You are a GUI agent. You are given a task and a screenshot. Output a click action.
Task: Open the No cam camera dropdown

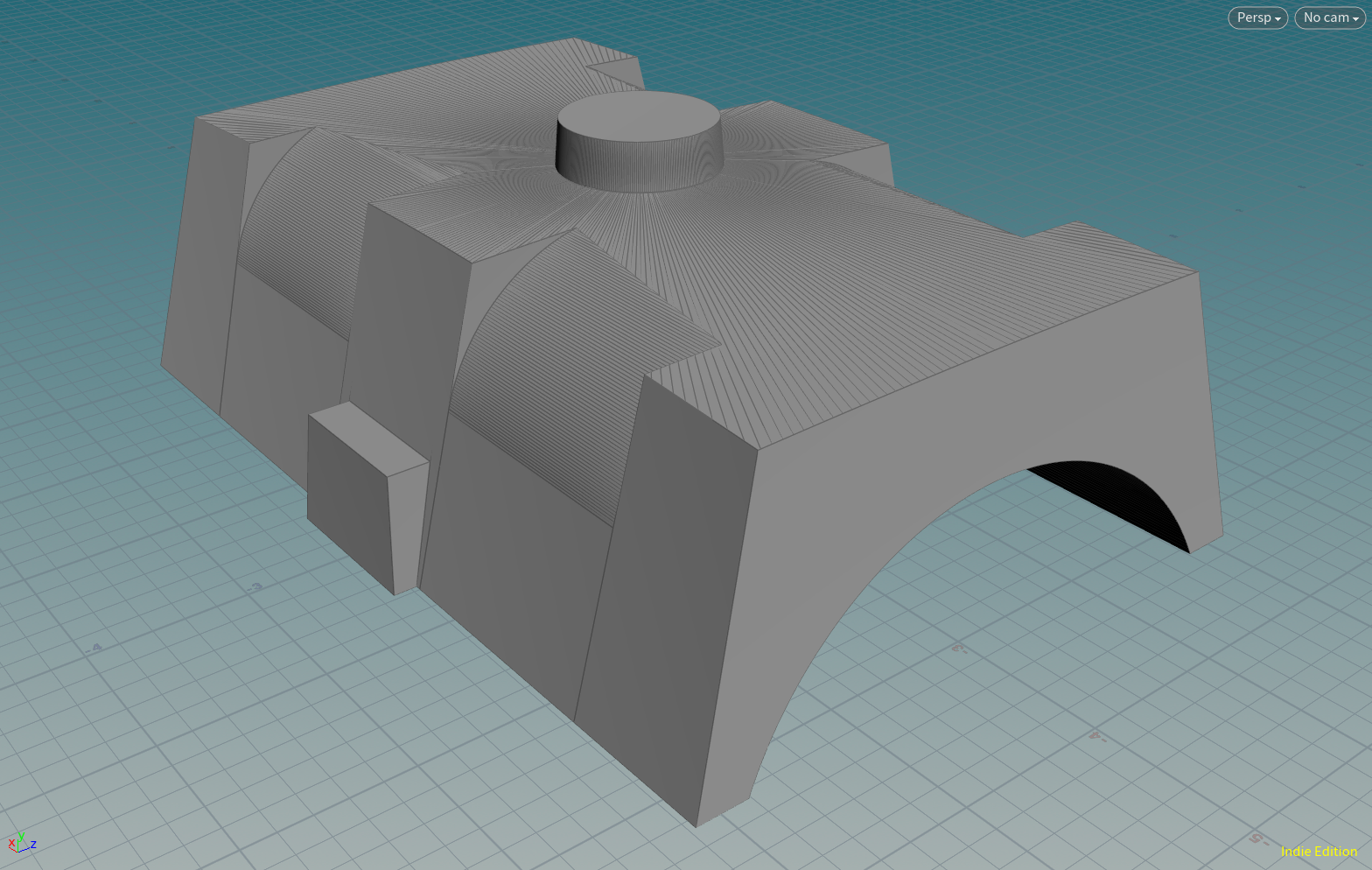[x=1330, y=18]
